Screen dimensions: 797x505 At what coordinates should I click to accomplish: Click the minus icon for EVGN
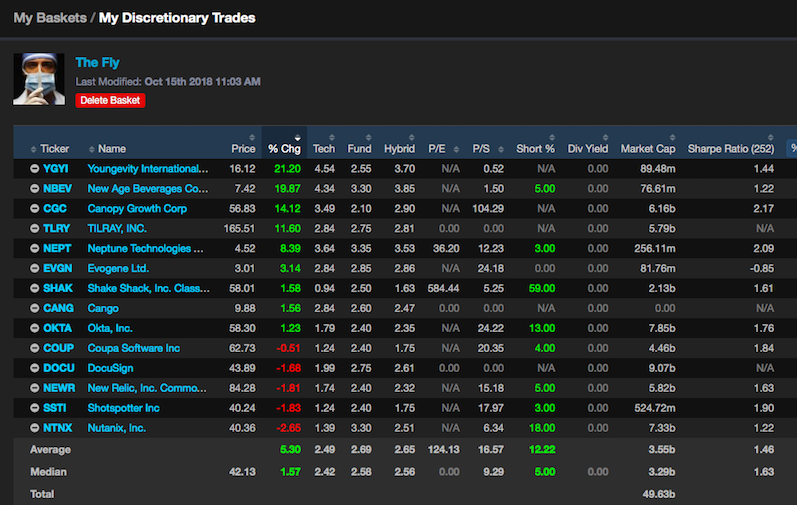pyautogui.click(x=35, y=268)
